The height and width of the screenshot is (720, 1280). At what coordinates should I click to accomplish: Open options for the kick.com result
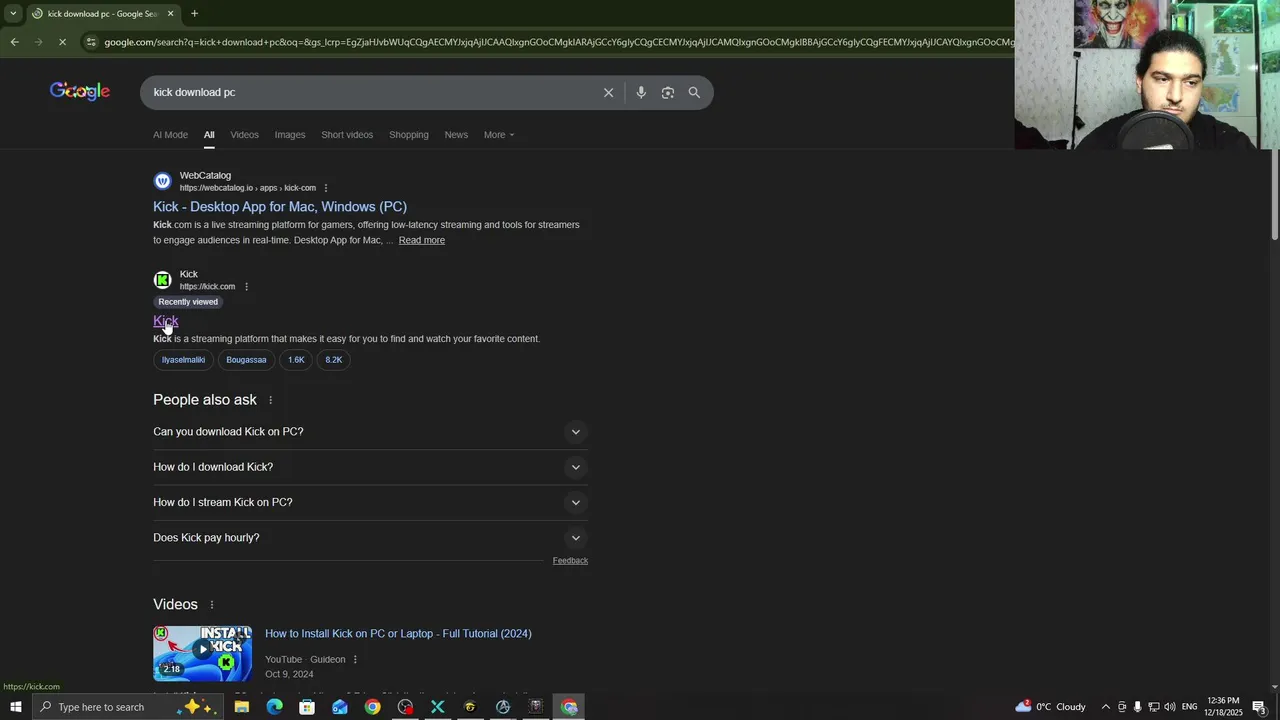coord(246,287)
